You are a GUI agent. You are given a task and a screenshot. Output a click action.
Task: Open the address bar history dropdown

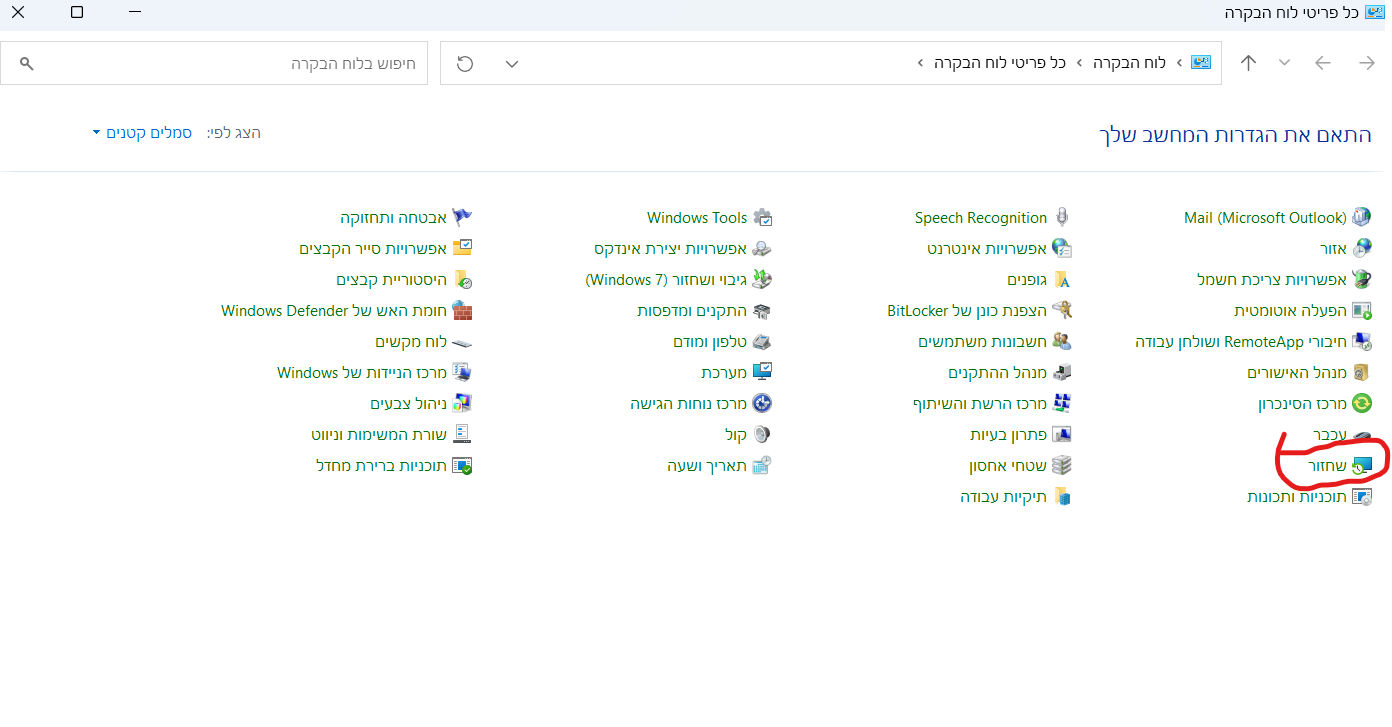[512, 64]
